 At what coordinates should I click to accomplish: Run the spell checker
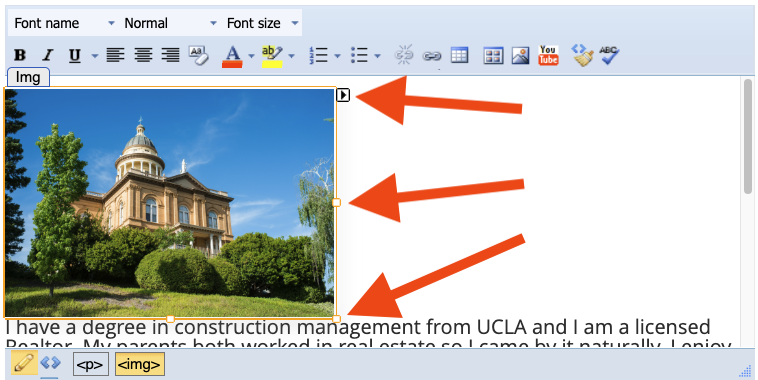click(x=609, y=55)
